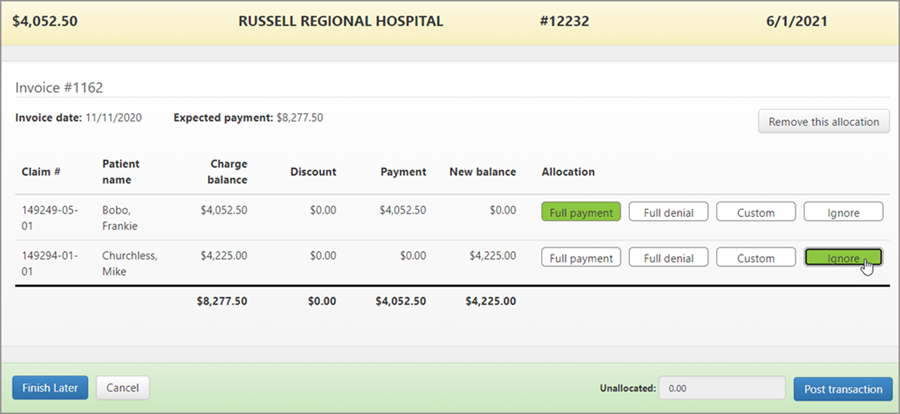Image resolution: width=900 pixels, height=414 pixels.
Task: Ignore the Bobo, Frankie claim
Action: tap(843, 212)
